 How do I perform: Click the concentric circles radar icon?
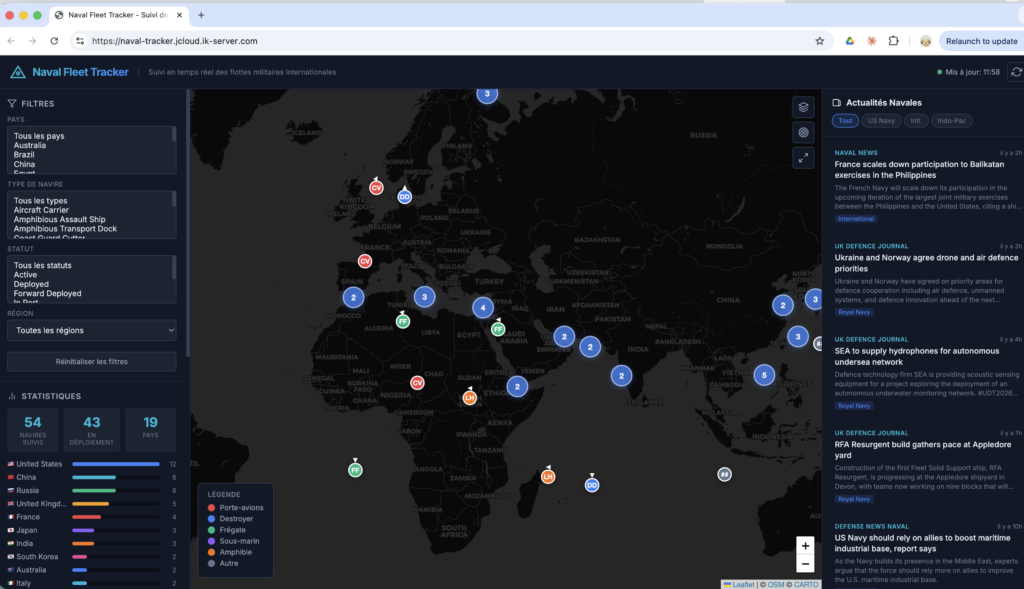pyautogui.click(x=803, y=132)
